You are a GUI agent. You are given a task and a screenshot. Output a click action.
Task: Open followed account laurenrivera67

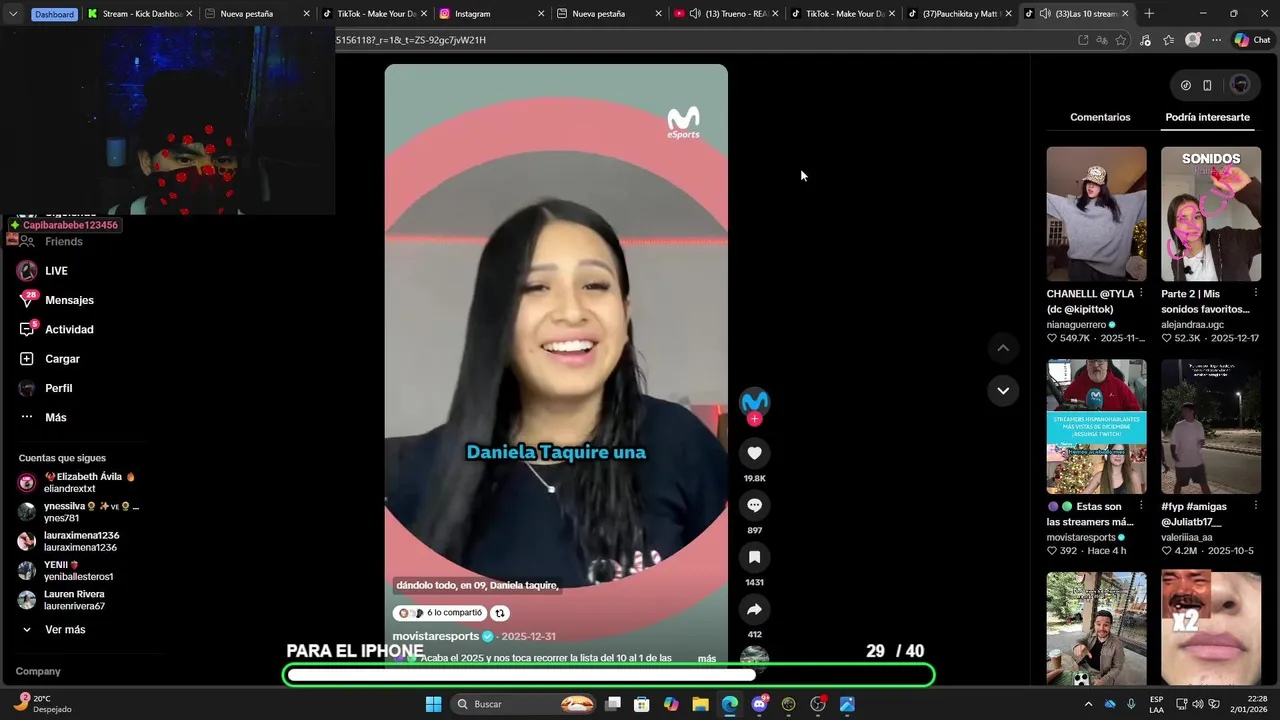pyautogui.click(x=61, y=600)
